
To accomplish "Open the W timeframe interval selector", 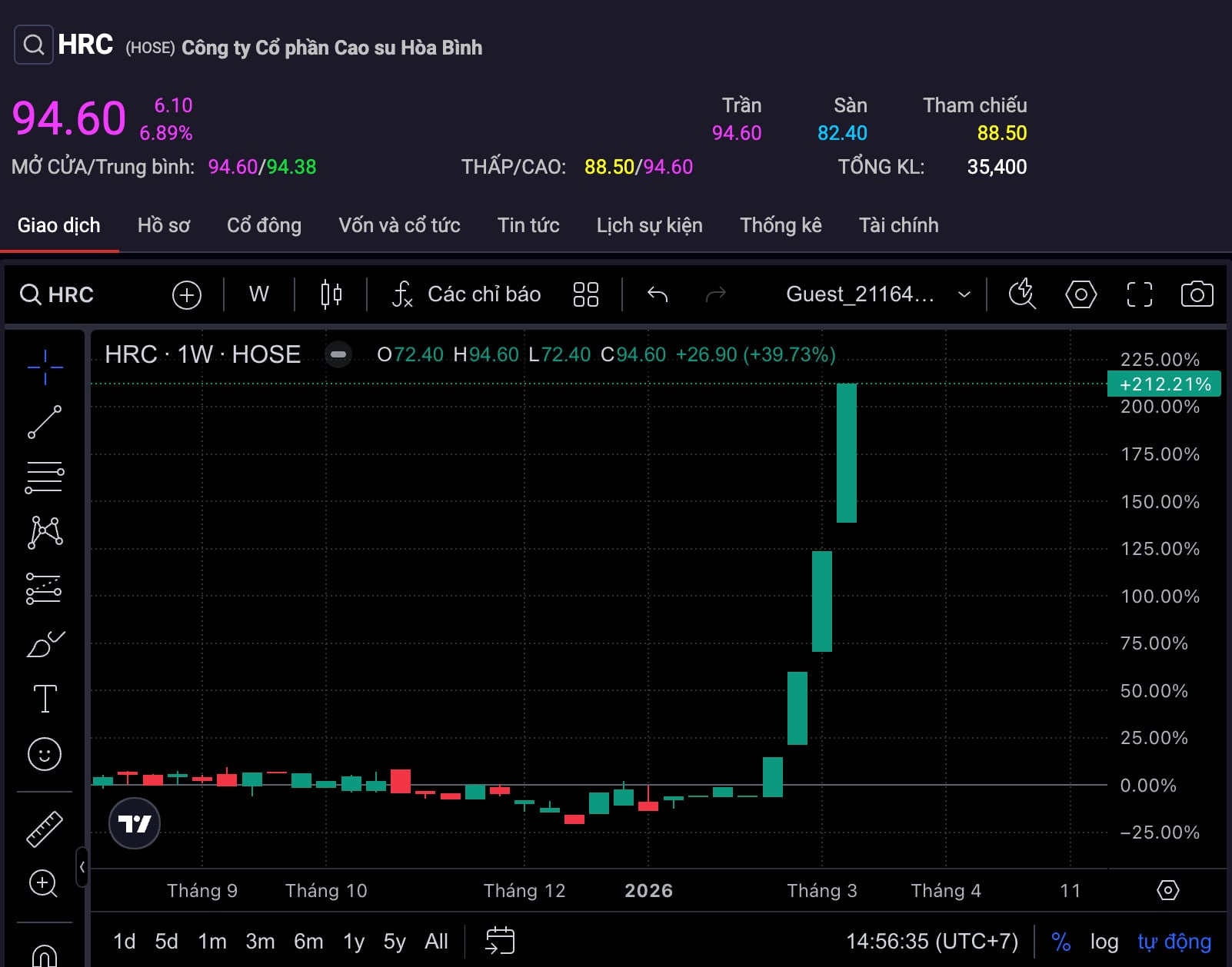I will [259, 294].
